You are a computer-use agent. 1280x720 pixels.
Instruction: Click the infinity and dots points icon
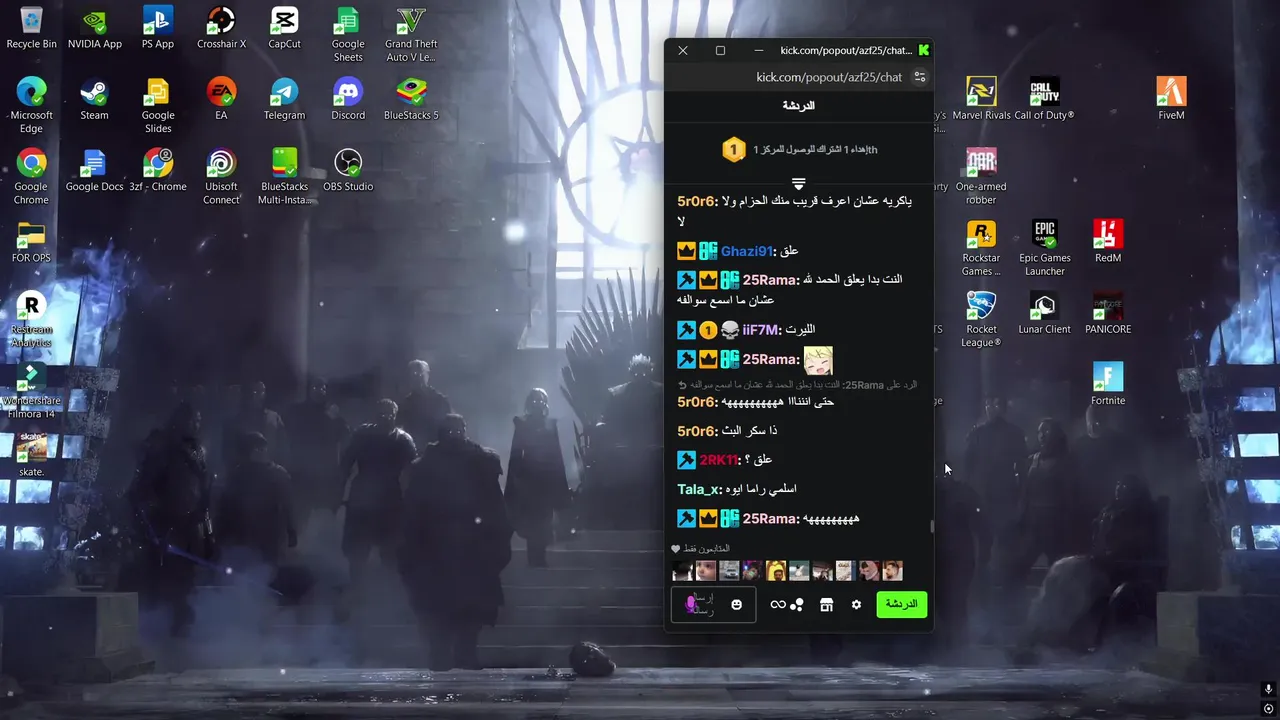[787, 605]
